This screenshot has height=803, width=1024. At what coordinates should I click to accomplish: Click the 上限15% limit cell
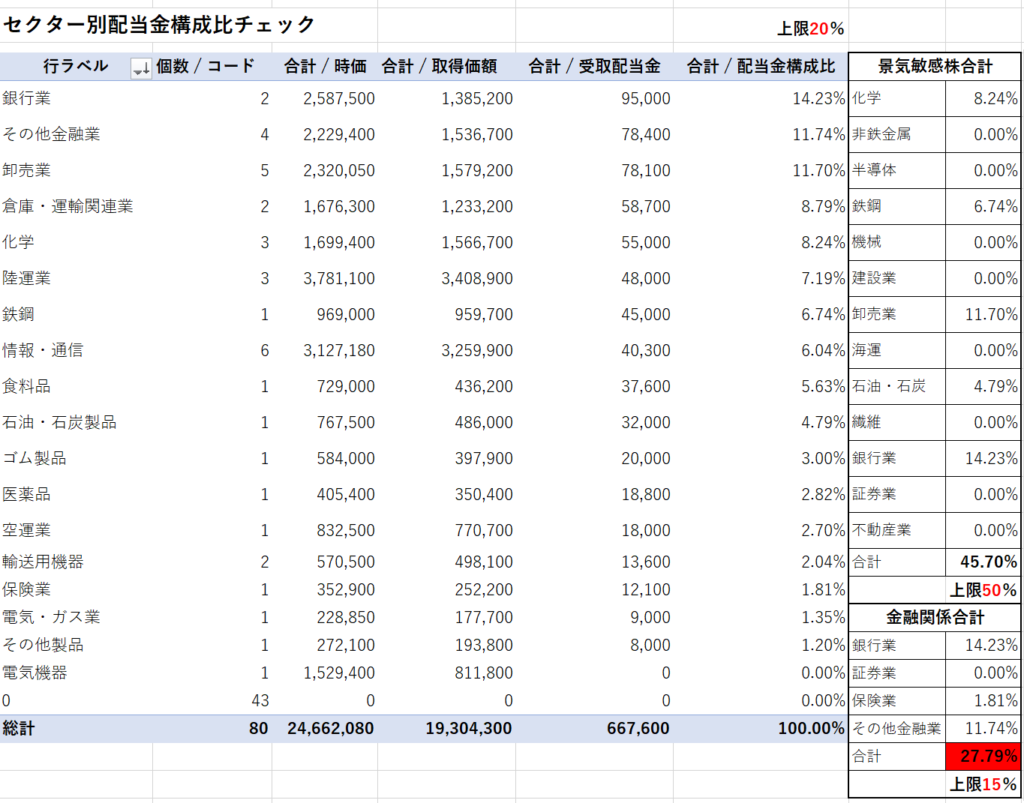(983, 784)
